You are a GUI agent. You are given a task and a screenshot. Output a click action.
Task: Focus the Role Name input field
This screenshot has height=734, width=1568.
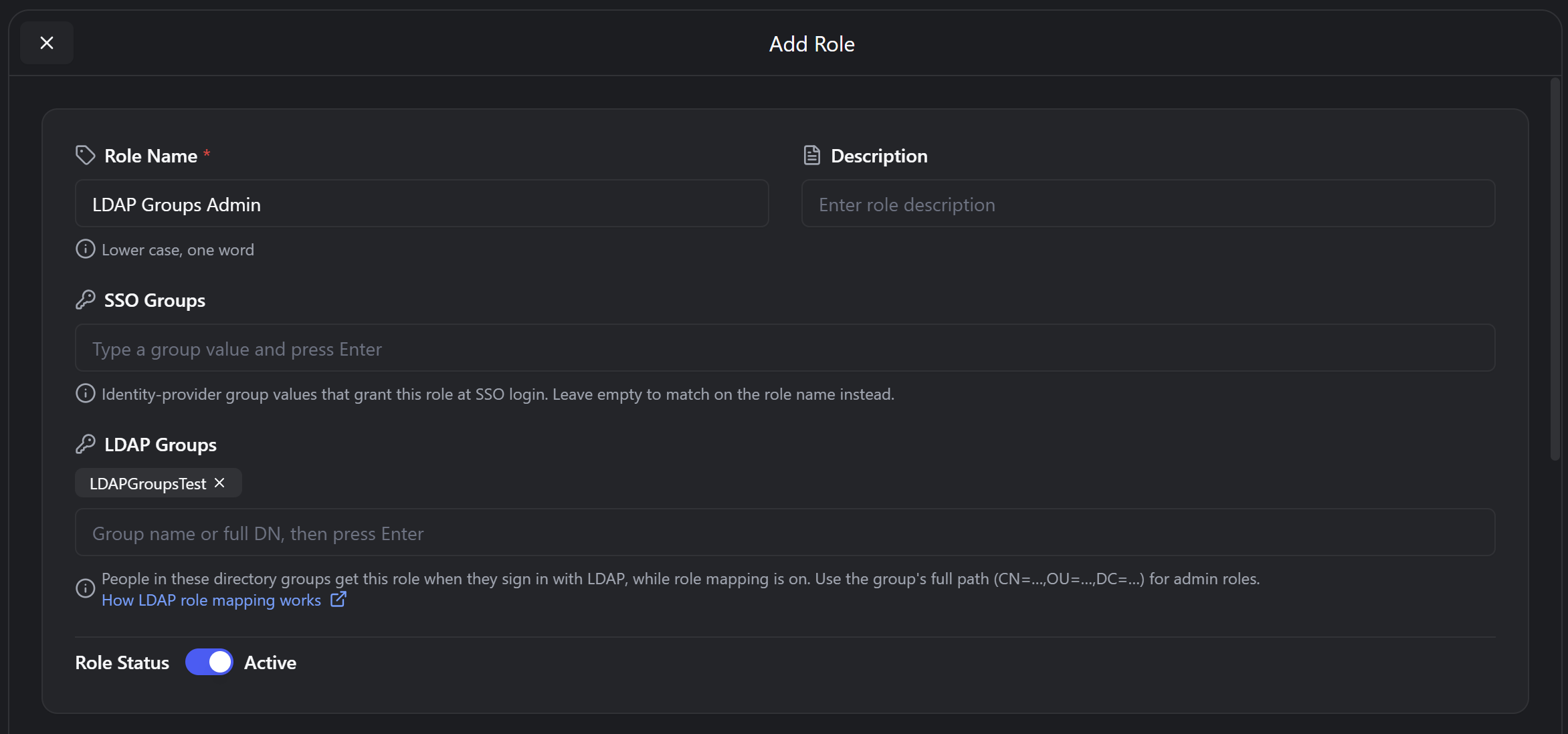click(422, 203)
